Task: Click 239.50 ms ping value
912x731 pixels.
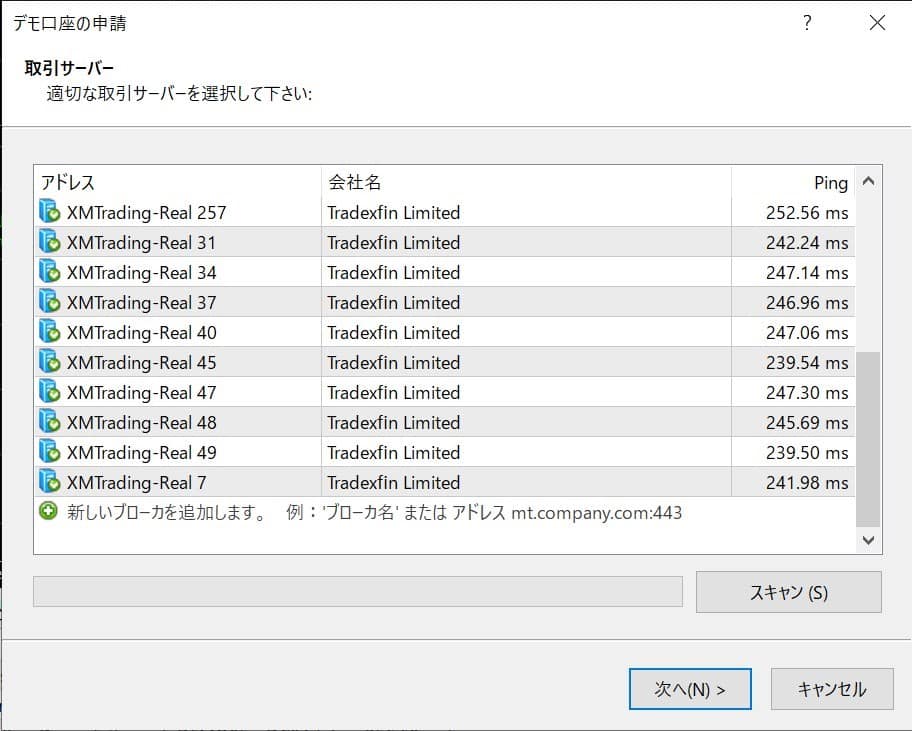Action: 807,453
